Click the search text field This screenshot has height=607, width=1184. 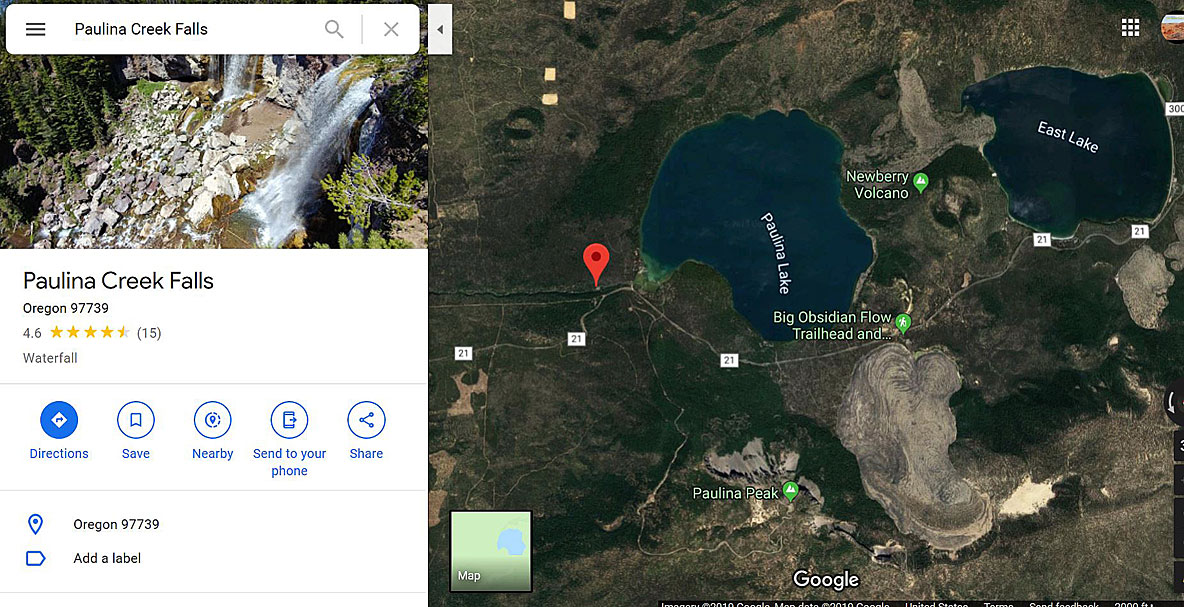point(193,29)
